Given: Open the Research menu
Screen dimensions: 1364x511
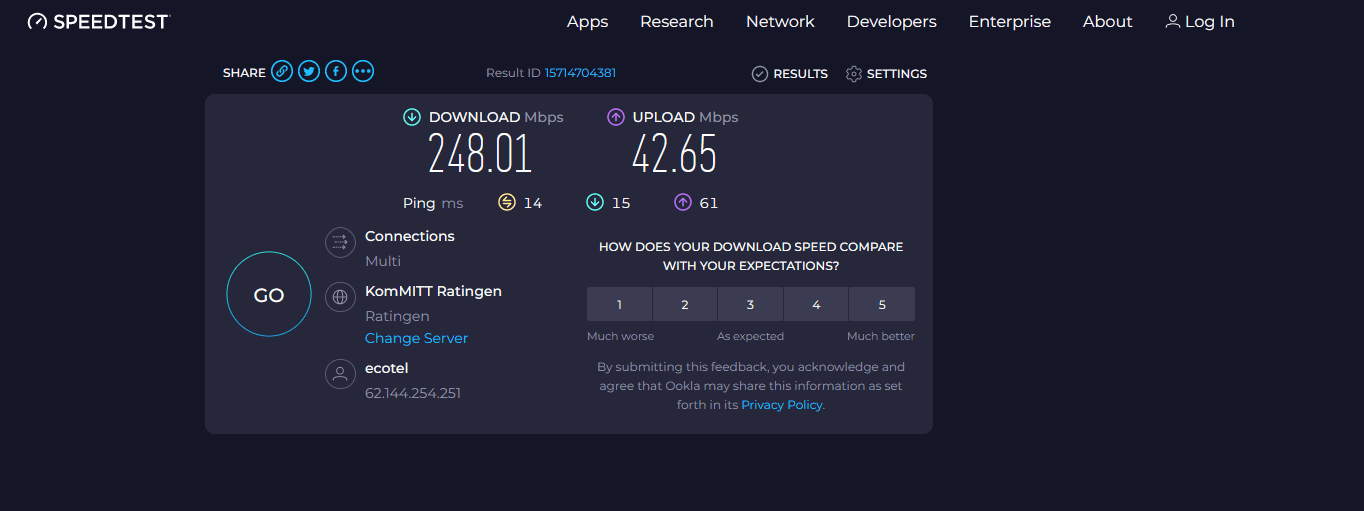Looking at the screenshot, I should point(677,21).
